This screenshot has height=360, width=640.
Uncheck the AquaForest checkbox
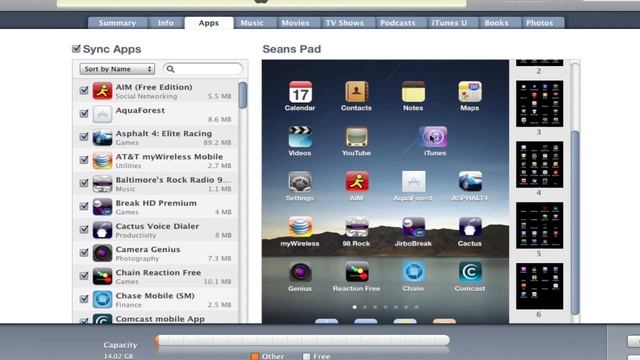pos(84,113)
